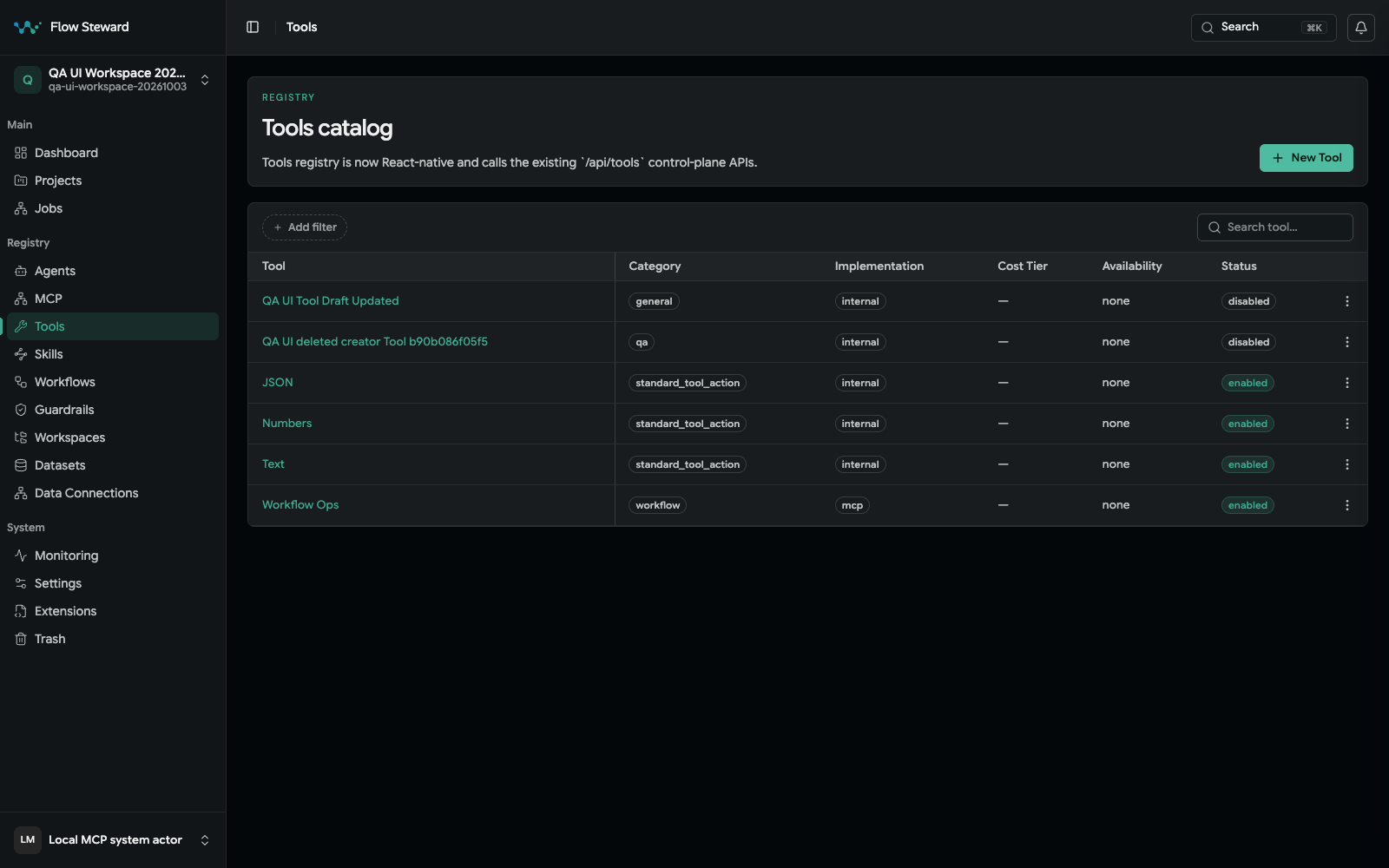Image resolution: width=1389 pixels, height=868 pixels.
Task: Open row actions for Numbers tool
Action: coord(1347,424)
